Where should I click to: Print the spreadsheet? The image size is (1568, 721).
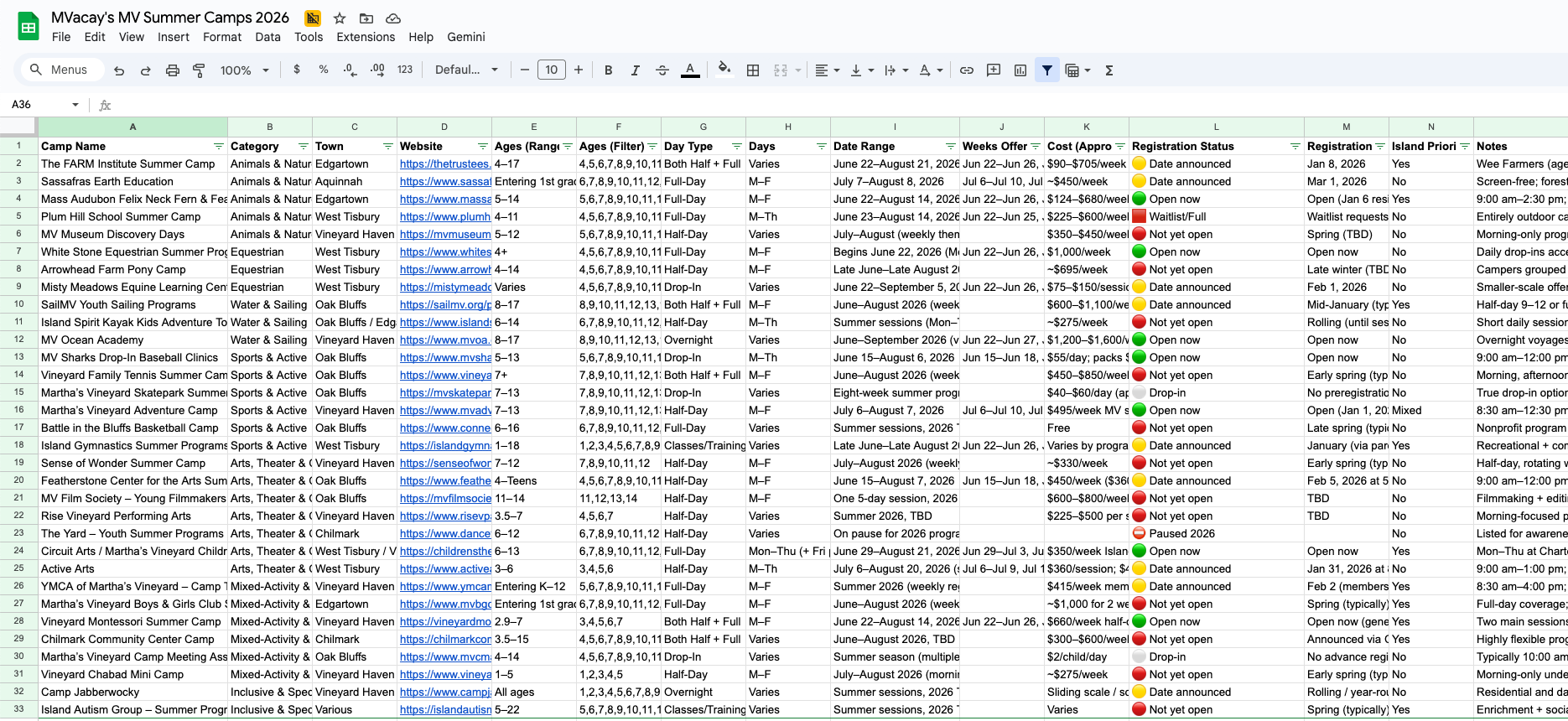coord(172,70)
